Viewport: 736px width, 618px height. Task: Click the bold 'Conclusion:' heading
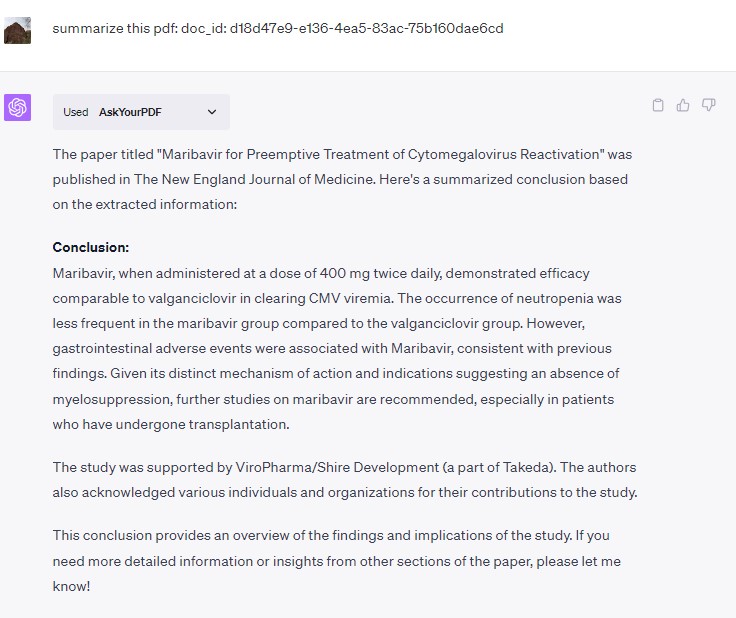[91, 247]
